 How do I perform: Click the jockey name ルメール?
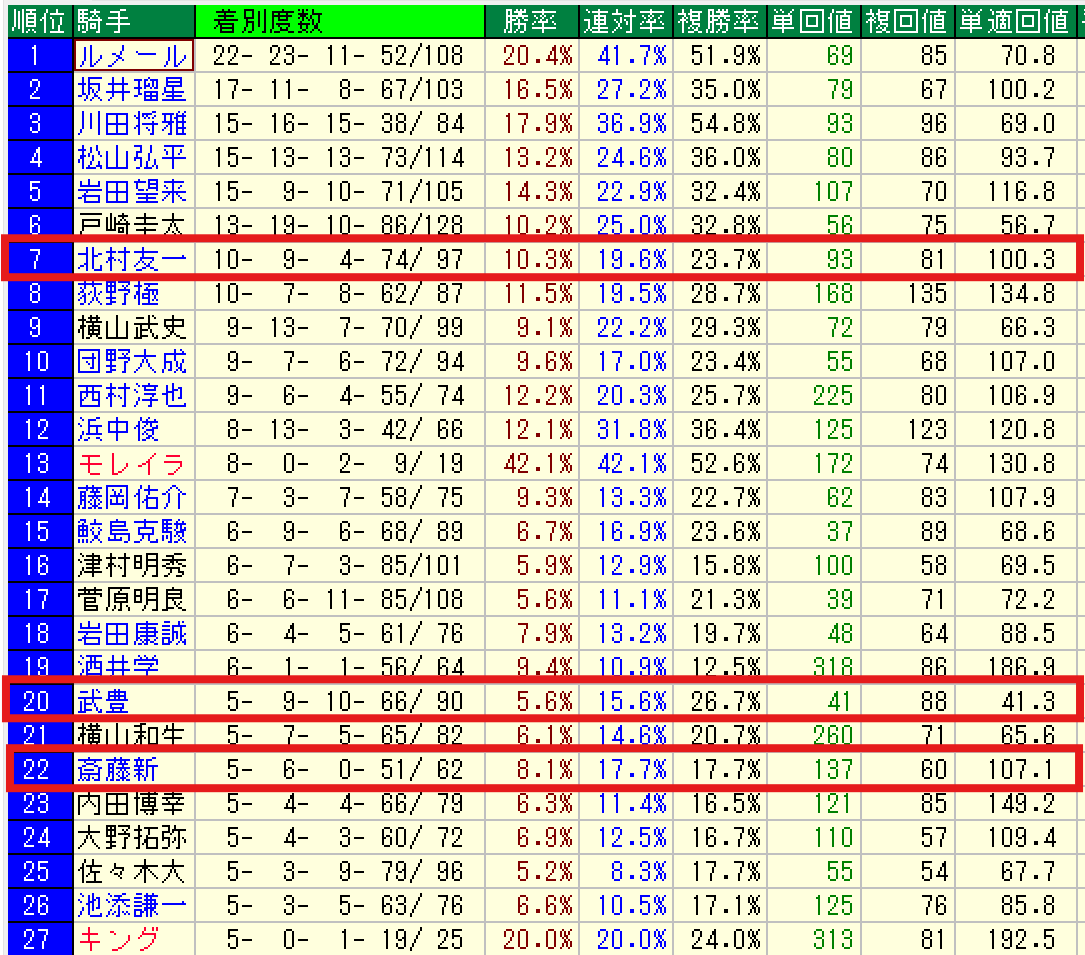pyautogui.click(x=132, y=56)
